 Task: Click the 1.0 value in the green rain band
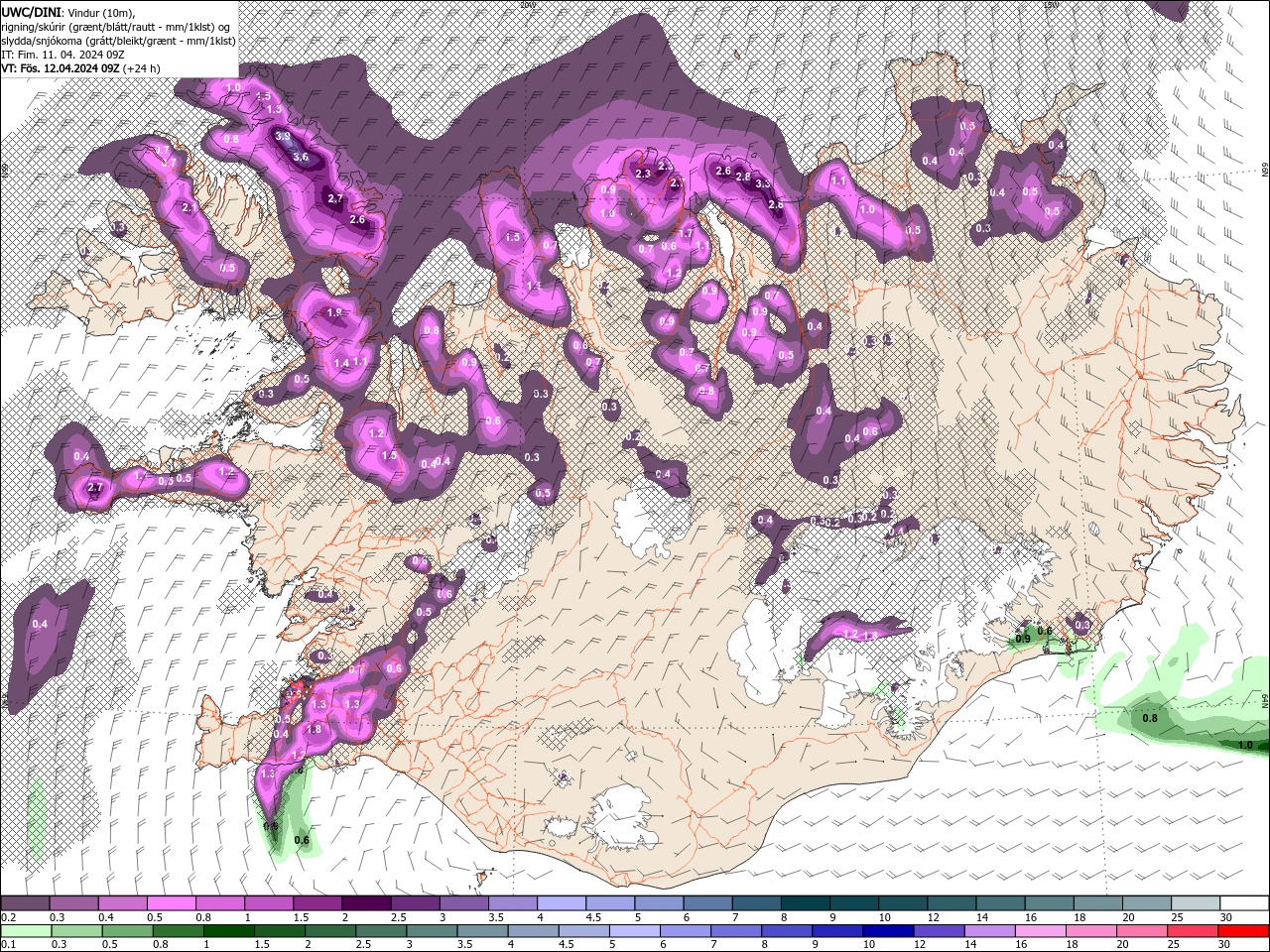point(1245,745)
